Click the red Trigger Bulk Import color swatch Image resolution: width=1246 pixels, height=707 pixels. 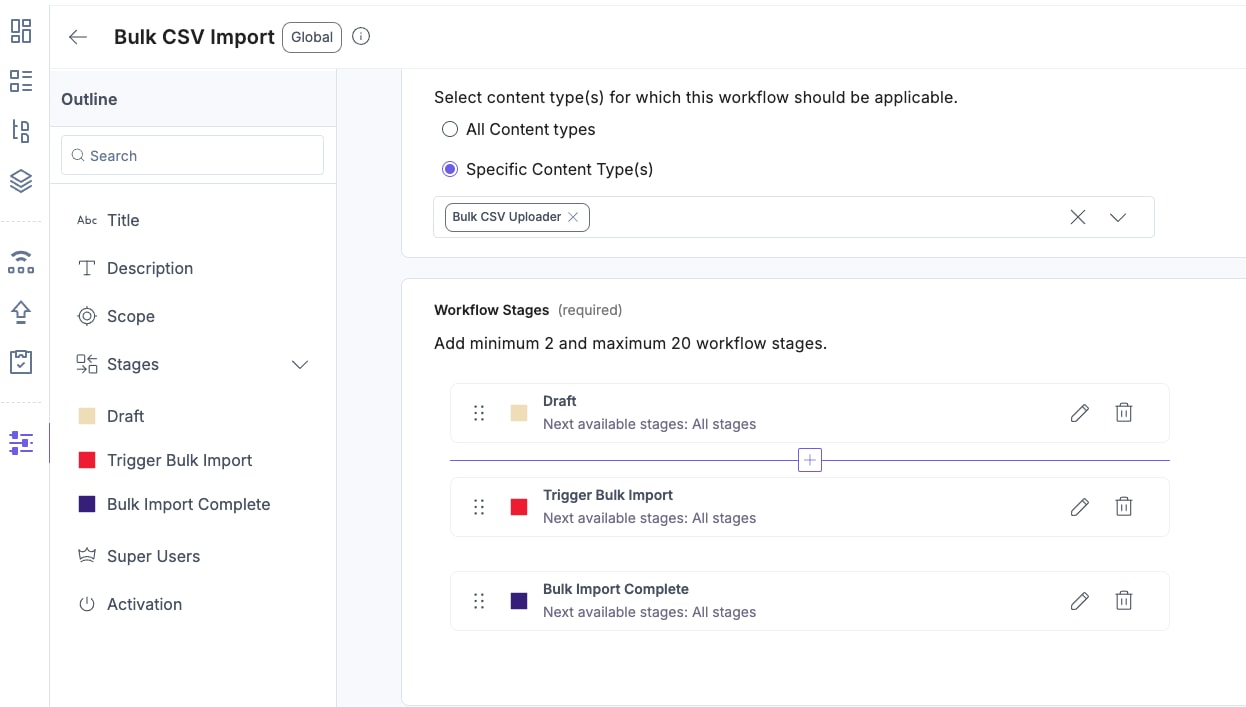tap(519, 507)
